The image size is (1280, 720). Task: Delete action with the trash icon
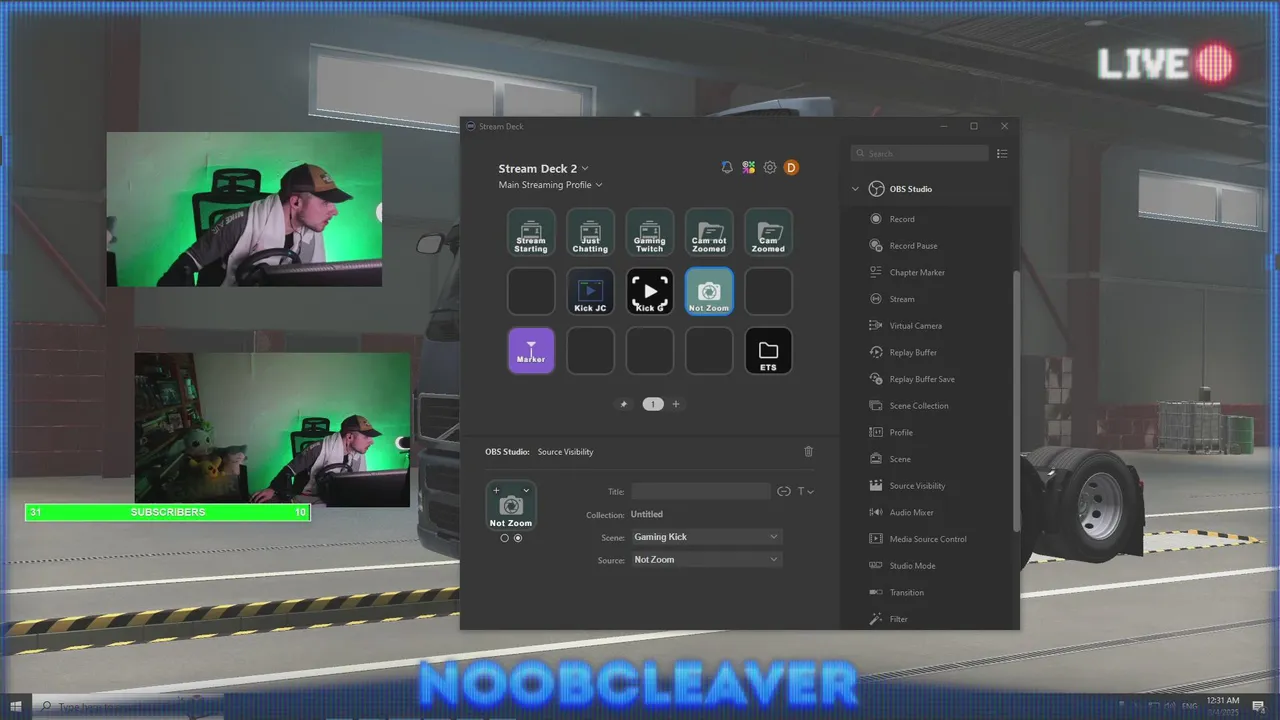pos(809,452)
